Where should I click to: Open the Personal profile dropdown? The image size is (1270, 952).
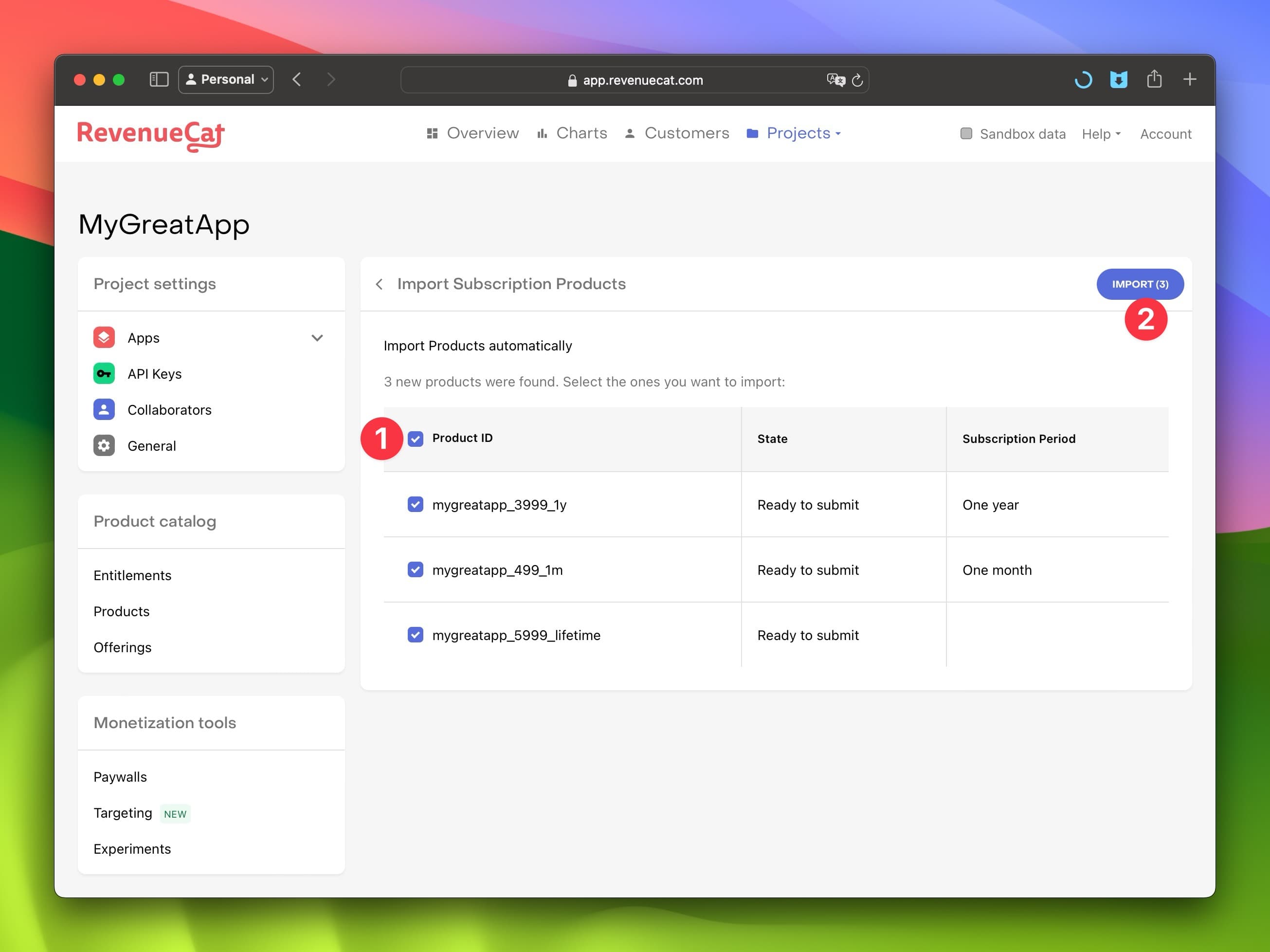click(x=226, y=79)
